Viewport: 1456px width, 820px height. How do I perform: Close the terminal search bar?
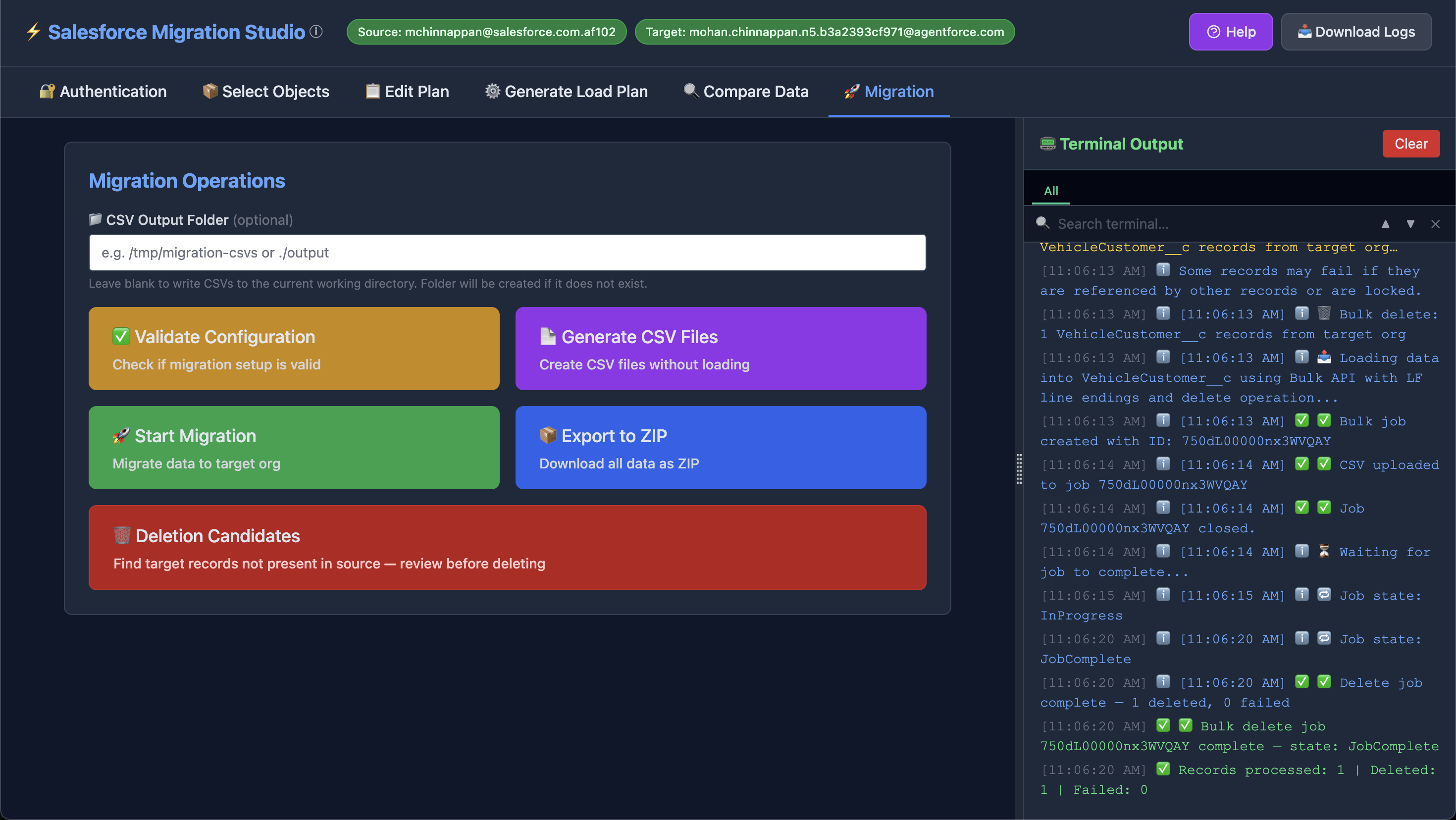(1436, 224)
